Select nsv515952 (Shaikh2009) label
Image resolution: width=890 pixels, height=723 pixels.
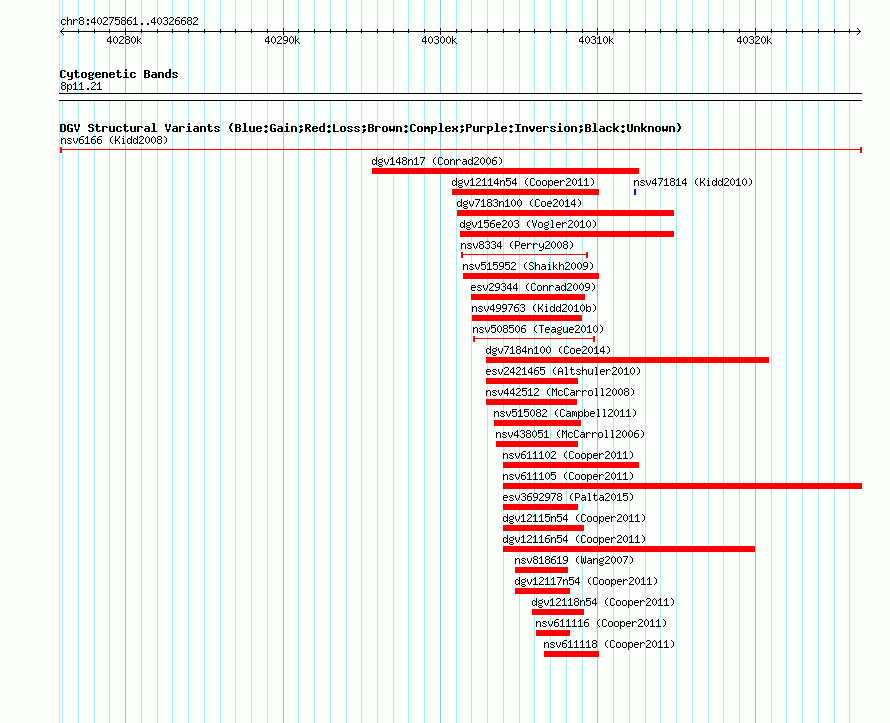(528, 266)
